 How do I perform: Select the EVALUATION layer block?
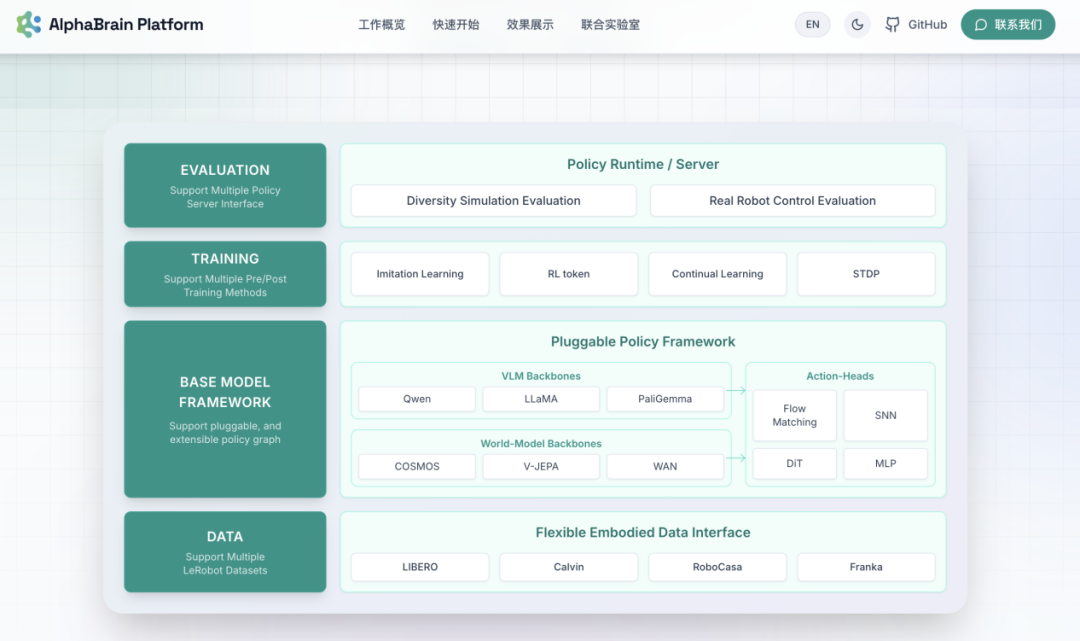click(225, 185)
